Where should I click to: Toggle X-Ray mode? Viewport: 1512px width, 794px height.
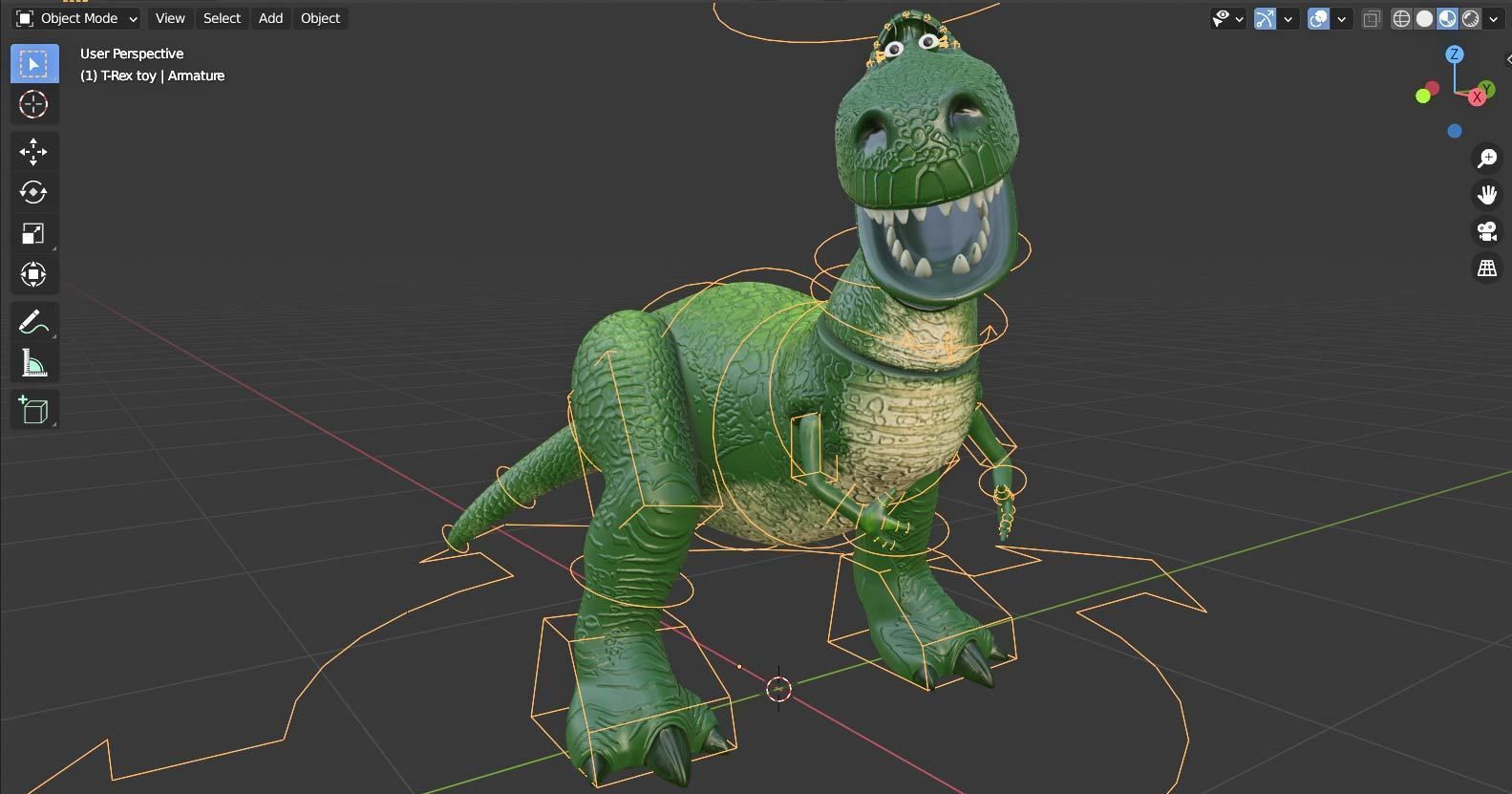[1372, 19]
